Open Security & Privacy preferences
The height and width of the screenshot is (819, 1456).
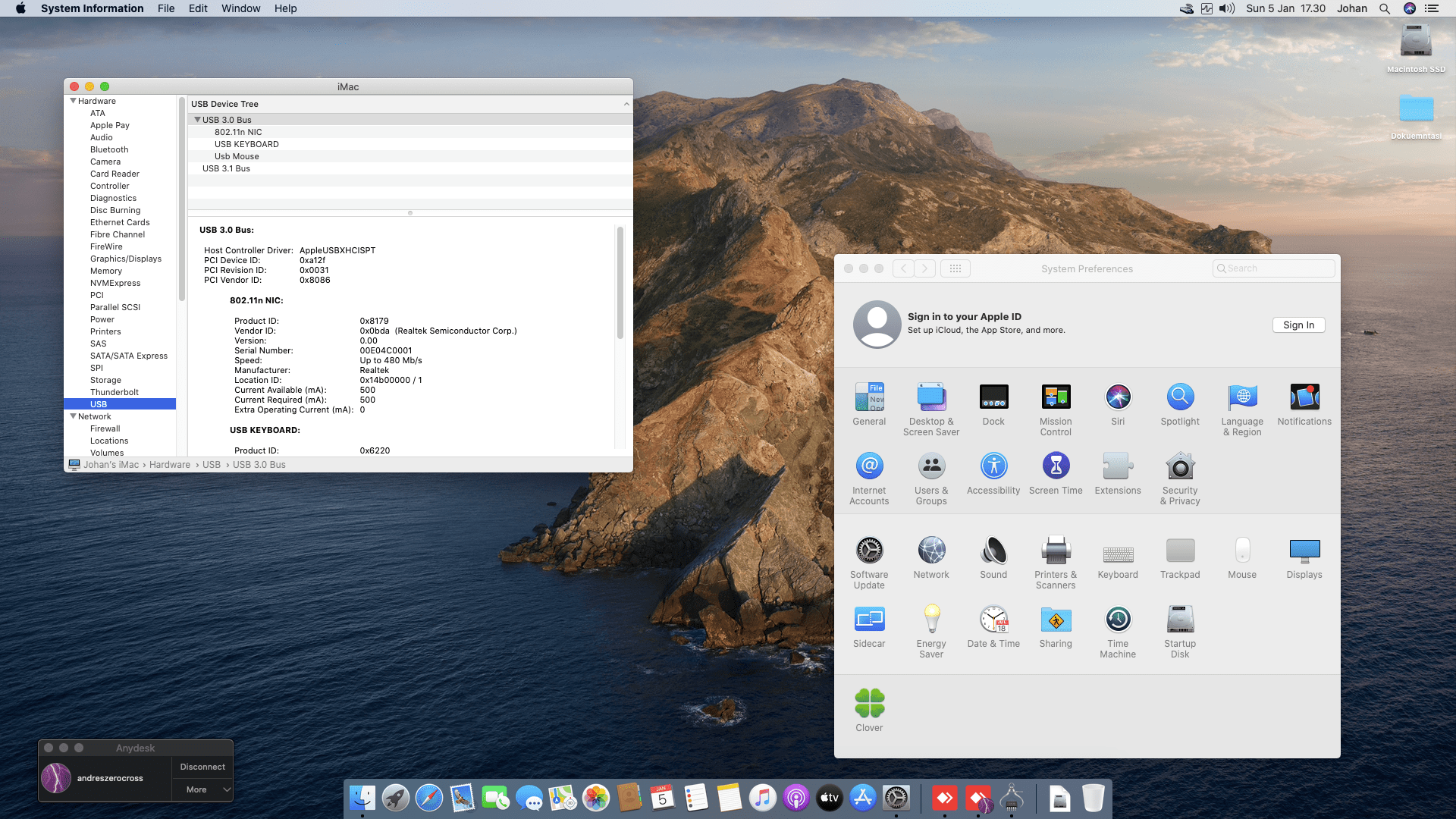coord(1180,479)
